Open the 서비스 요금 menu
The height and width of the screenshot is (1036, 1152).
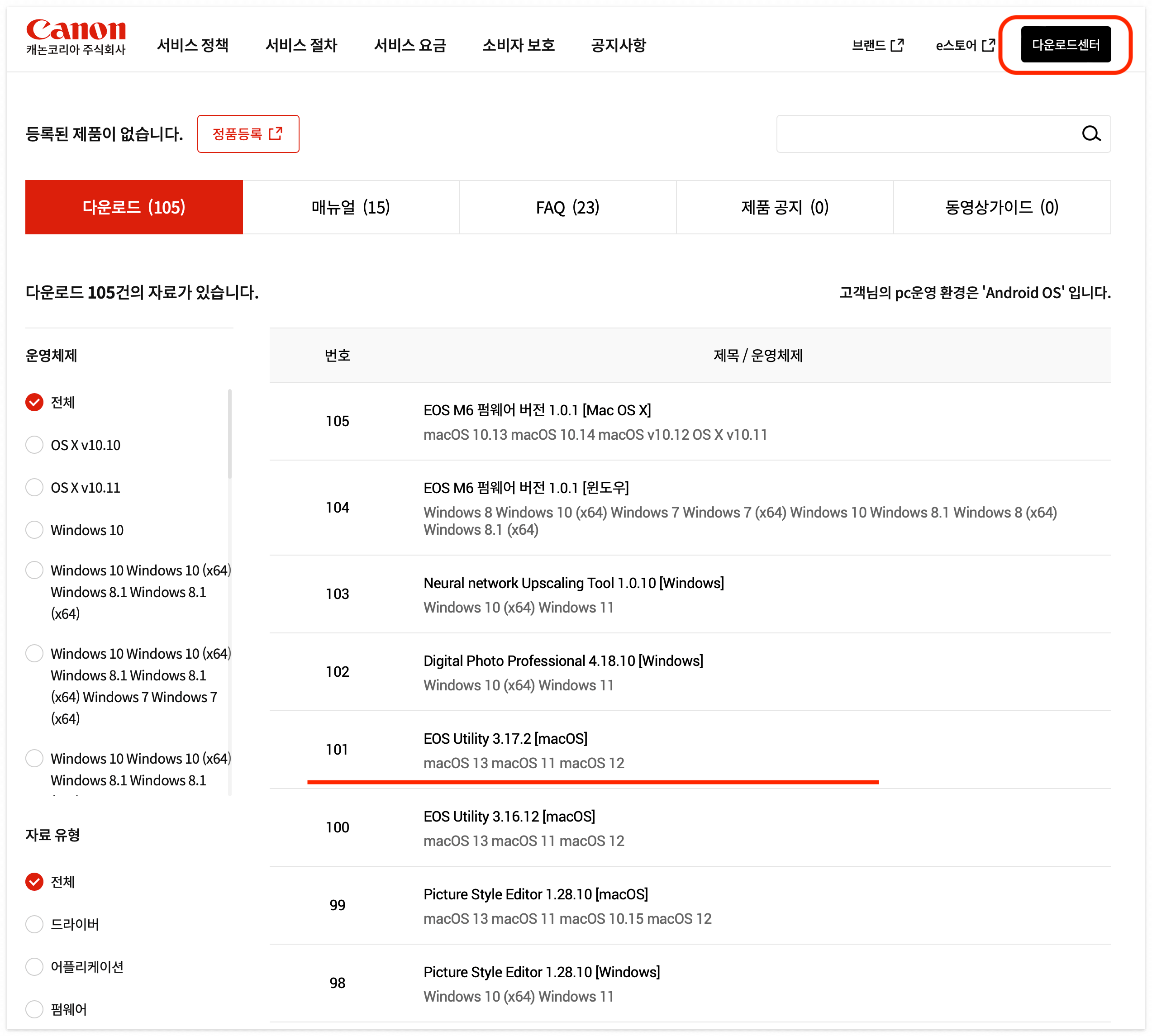[410, 45]
